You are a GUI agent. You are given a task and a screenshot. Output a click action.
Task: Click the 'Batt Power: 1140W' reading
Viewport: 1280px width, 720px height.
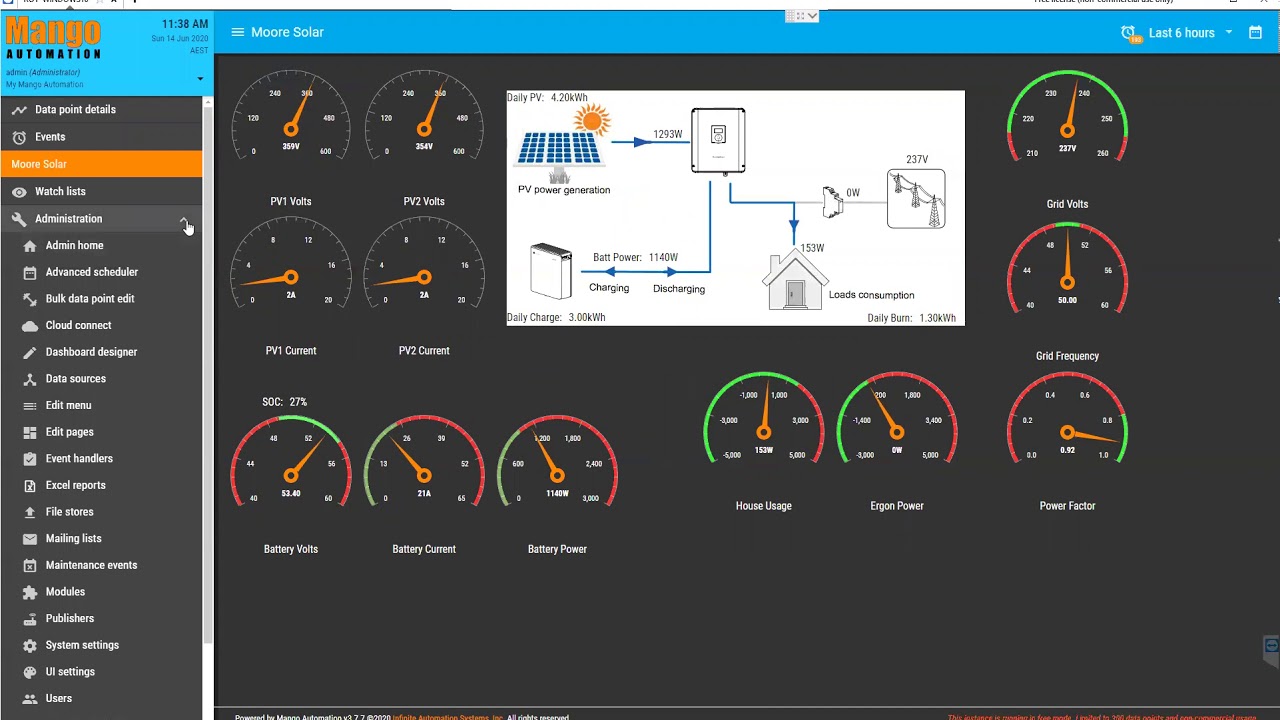click(636, 257)
